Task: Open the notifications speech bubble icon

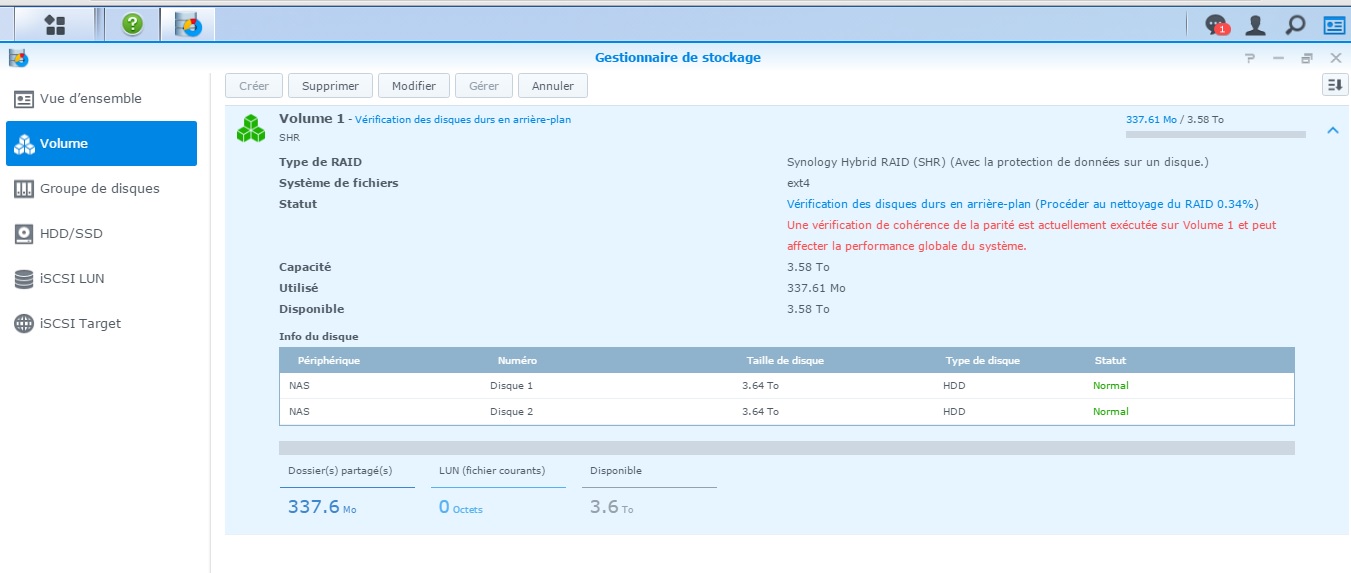Action: click(1216, 25)
